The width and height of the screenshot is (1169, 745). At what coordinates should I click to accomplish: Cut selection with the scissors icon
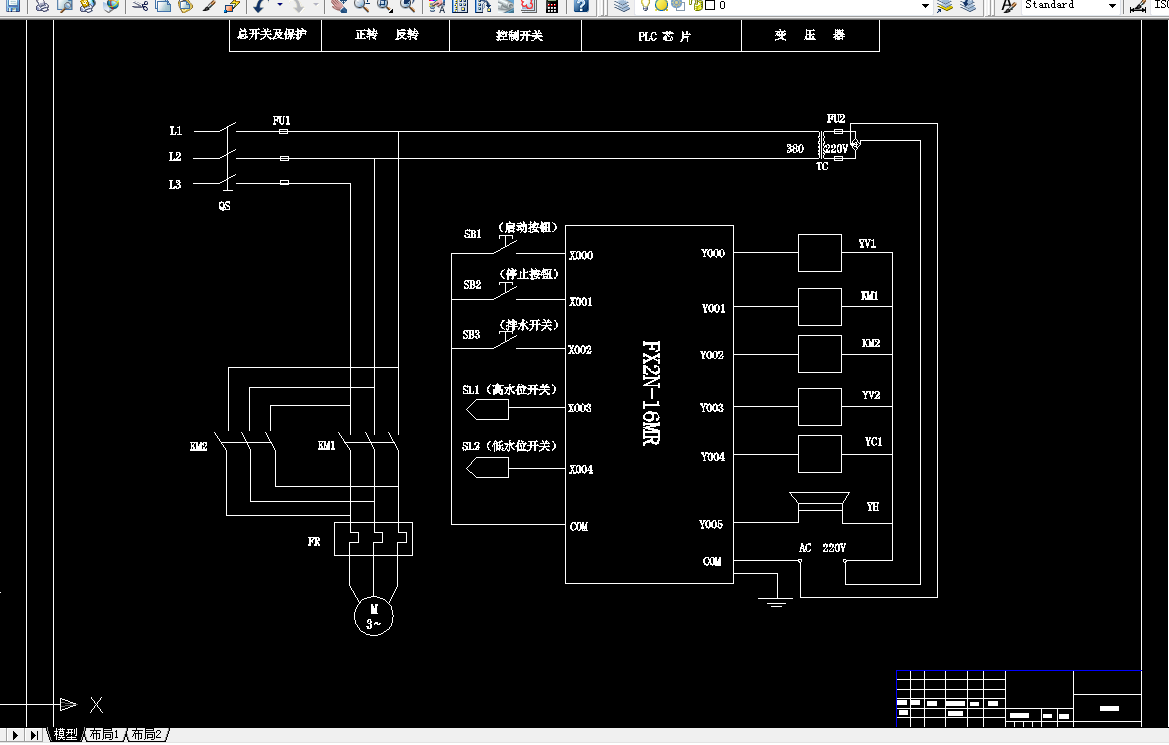pos(139,6)
